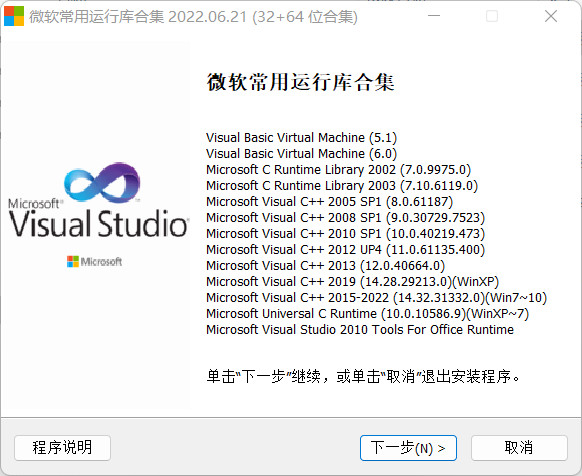582x476 pixels.
Task: Select the Visual Basic Virtual Machine (5.1) line
Action: coord(301,138)
